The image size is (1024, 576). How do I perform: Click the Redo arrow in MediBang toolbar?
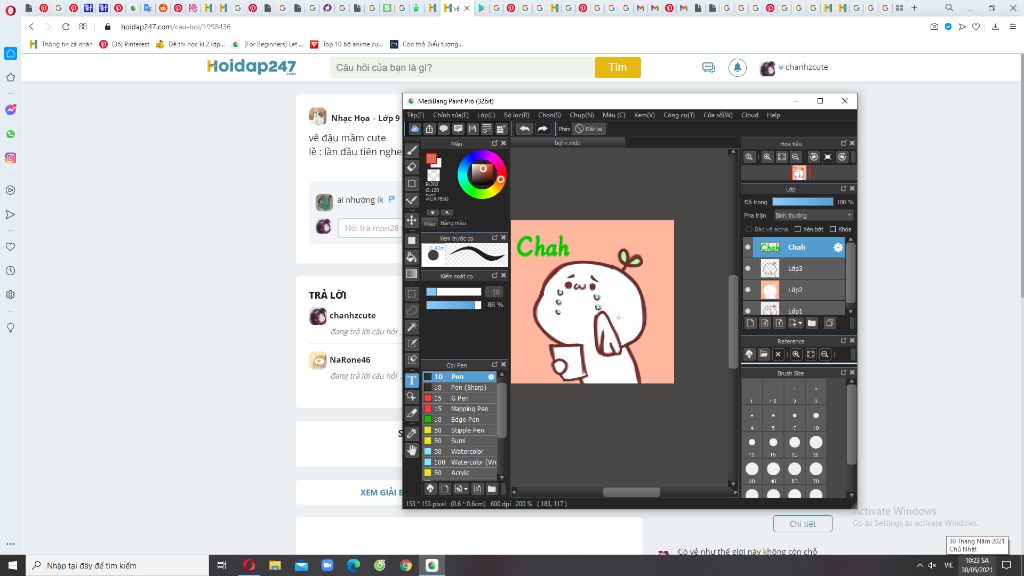click(542, 129)
